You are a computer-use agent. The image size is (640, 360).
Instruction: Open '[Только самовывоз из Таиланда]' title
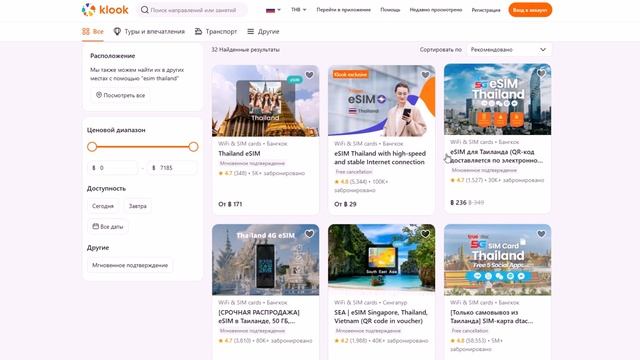pos(491,317)
